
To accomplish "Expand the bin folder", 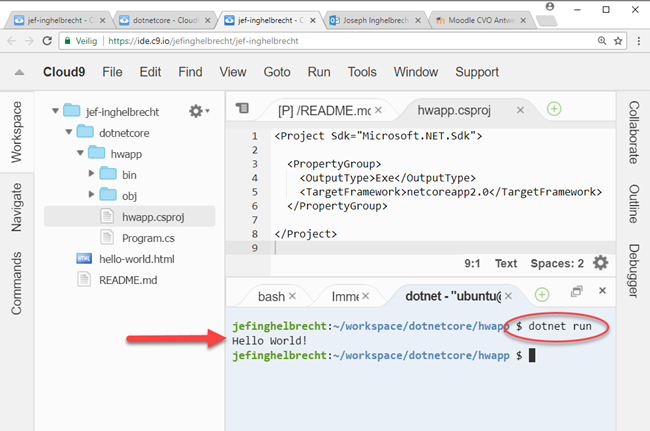I will tap(92, 174).
